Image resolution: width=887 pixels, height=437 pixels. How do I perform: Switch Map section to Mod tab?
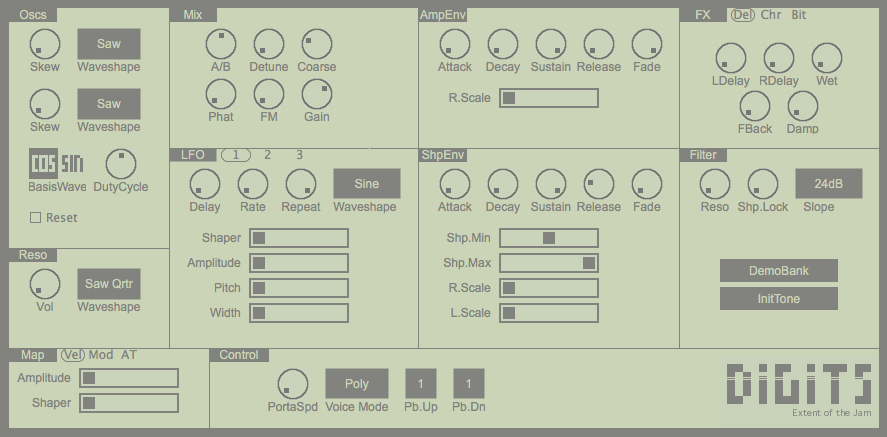click(101, 355)
